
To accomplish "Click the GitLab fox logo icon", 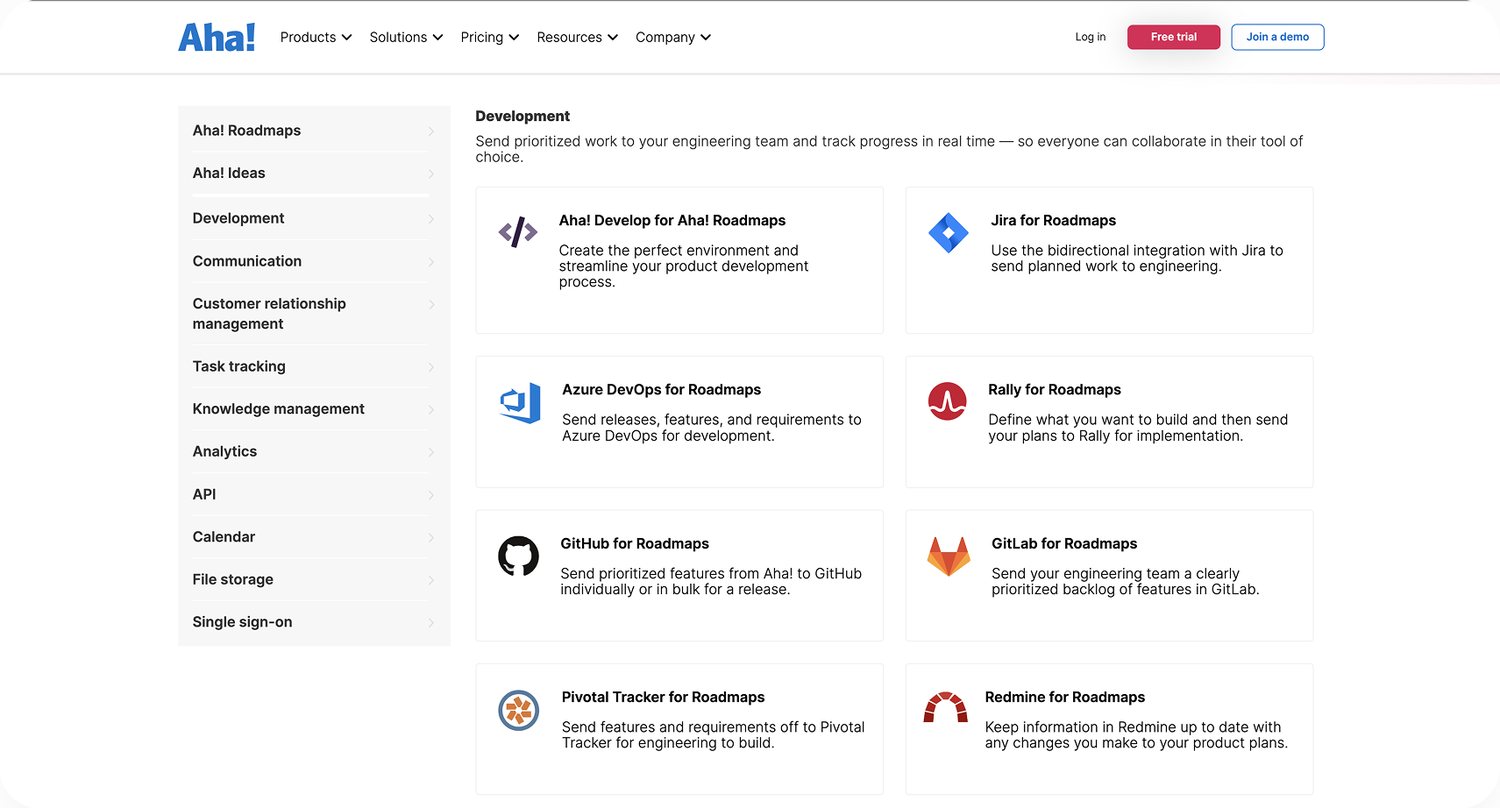I will [948, 557].
